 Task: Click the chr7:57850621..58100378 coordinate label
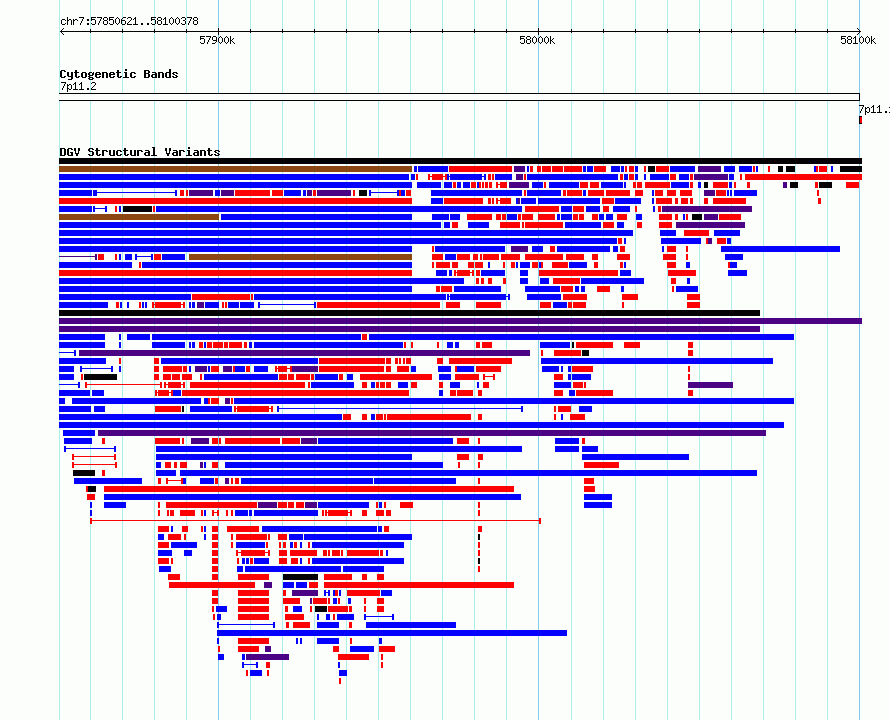(x=129, y=21)
